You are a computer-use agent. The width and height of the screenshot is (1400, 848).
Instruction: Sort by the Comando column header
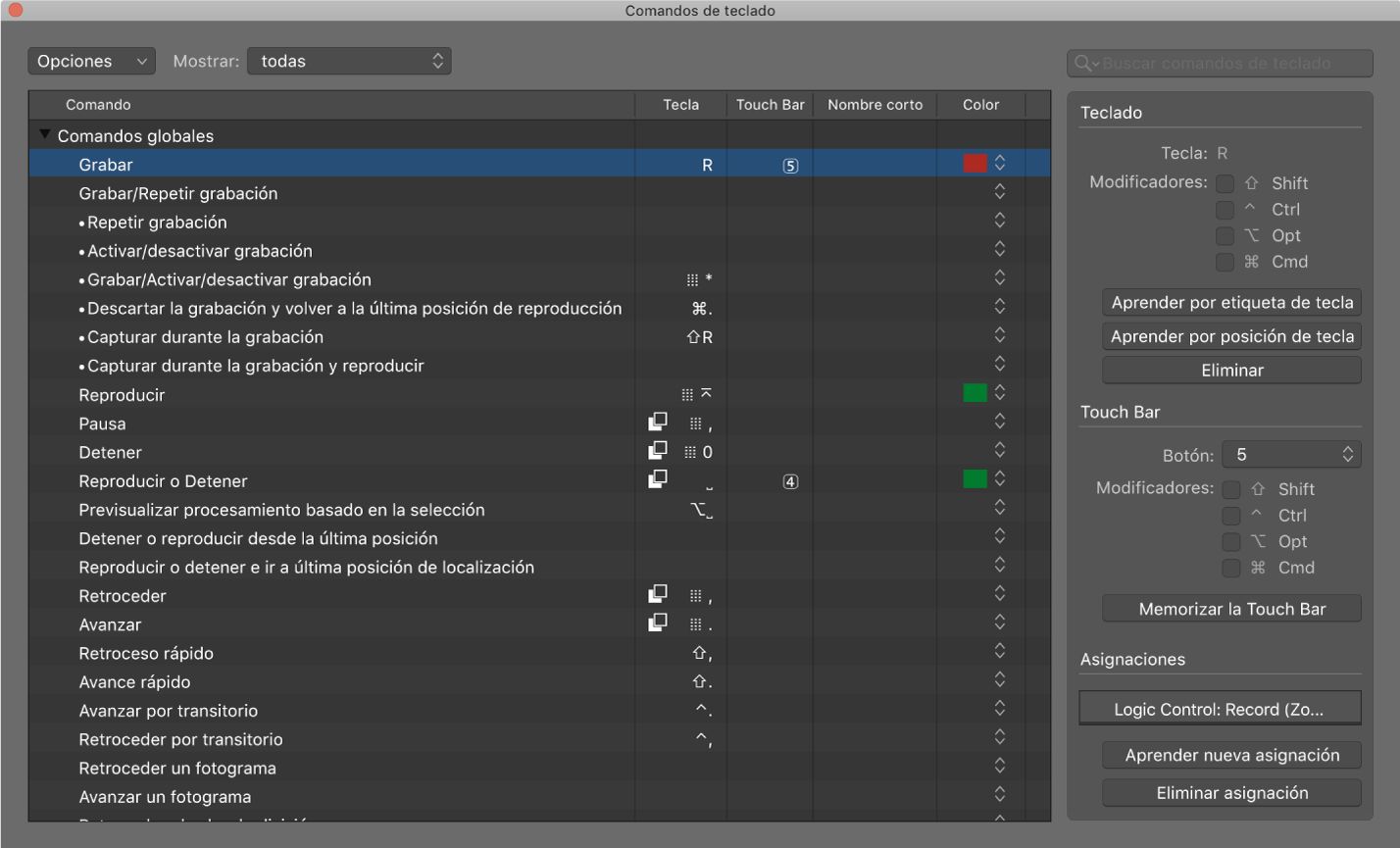pos(331,105)
